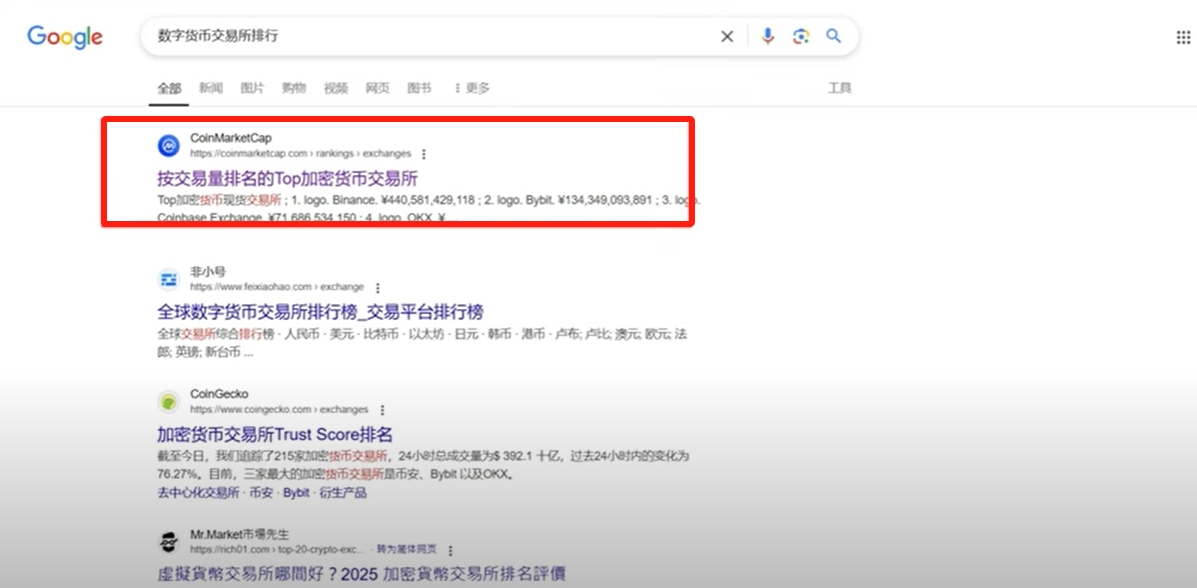
Task: Open 全球数字货币交易所排行榜 result
Action: [320, 312]
